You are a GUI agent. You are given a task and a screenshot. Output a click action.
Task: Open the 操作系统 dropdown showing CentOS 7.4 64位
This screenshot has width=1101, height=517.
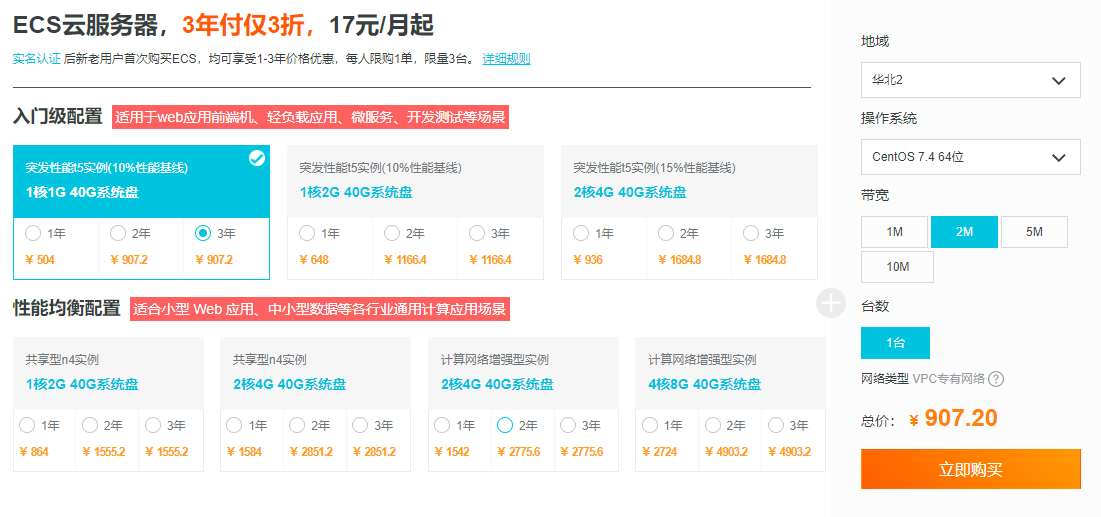point(970,157)
